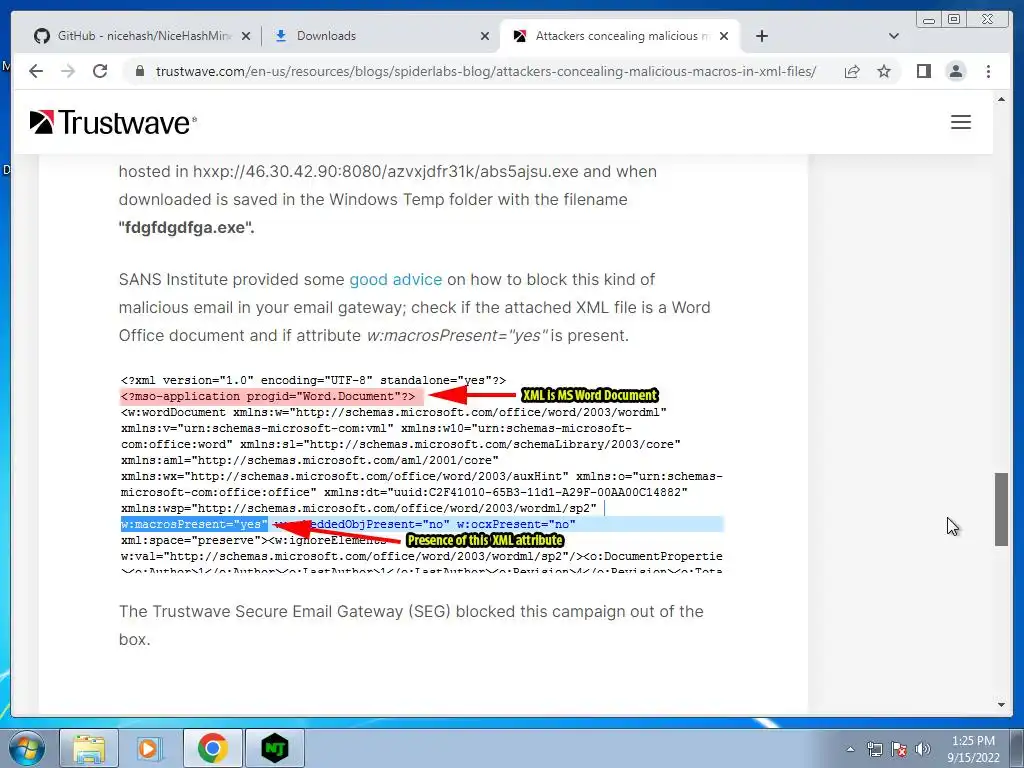Open the Chrome profile avatar
Screen dimensions: 1024x768
[955, 71]
